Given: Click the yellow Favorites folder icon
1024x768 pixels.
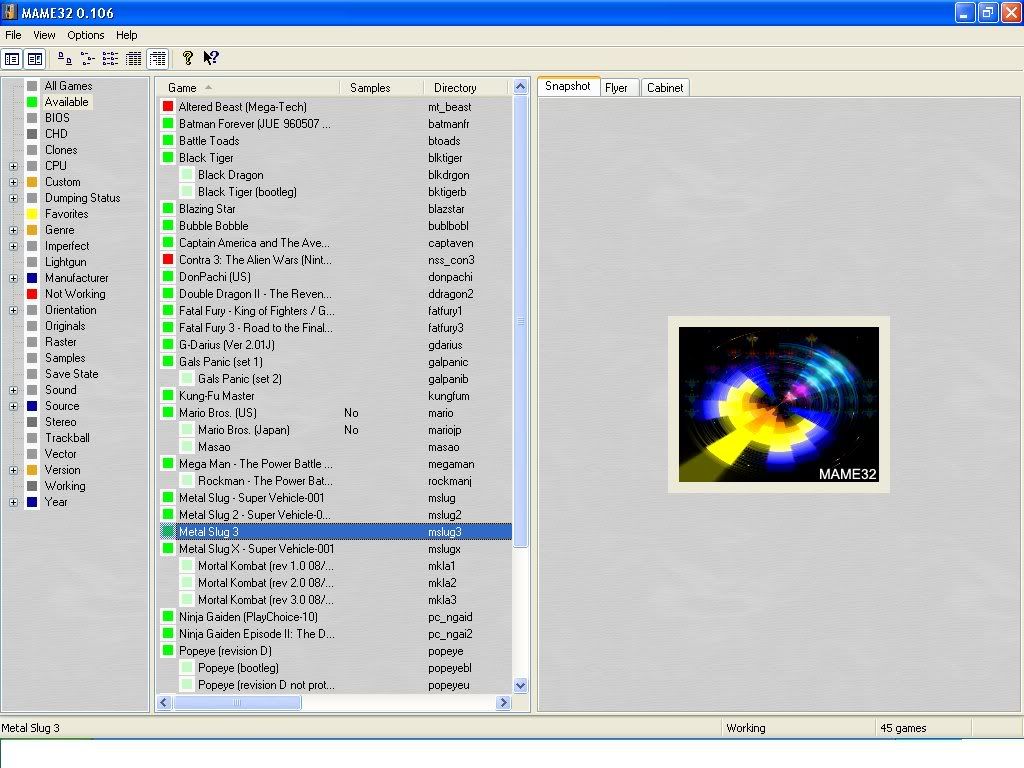Looking at the screenshot, I should click(31, 214).
